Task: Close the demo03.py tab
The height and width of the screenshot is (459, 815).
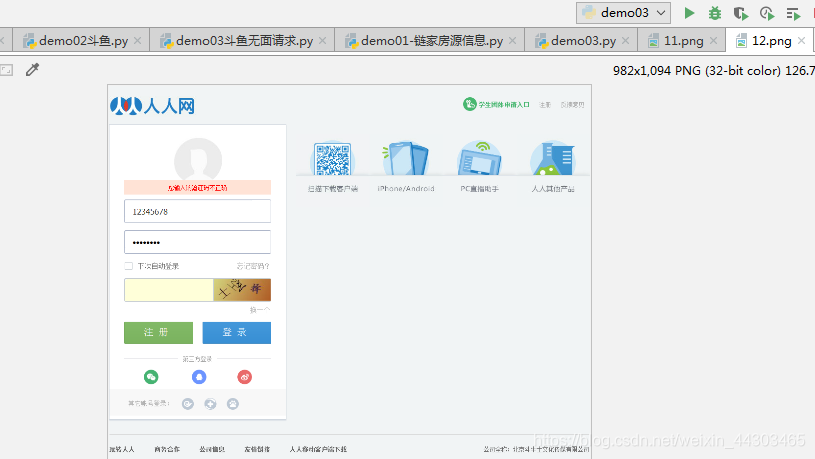Action: click(625, 41)
